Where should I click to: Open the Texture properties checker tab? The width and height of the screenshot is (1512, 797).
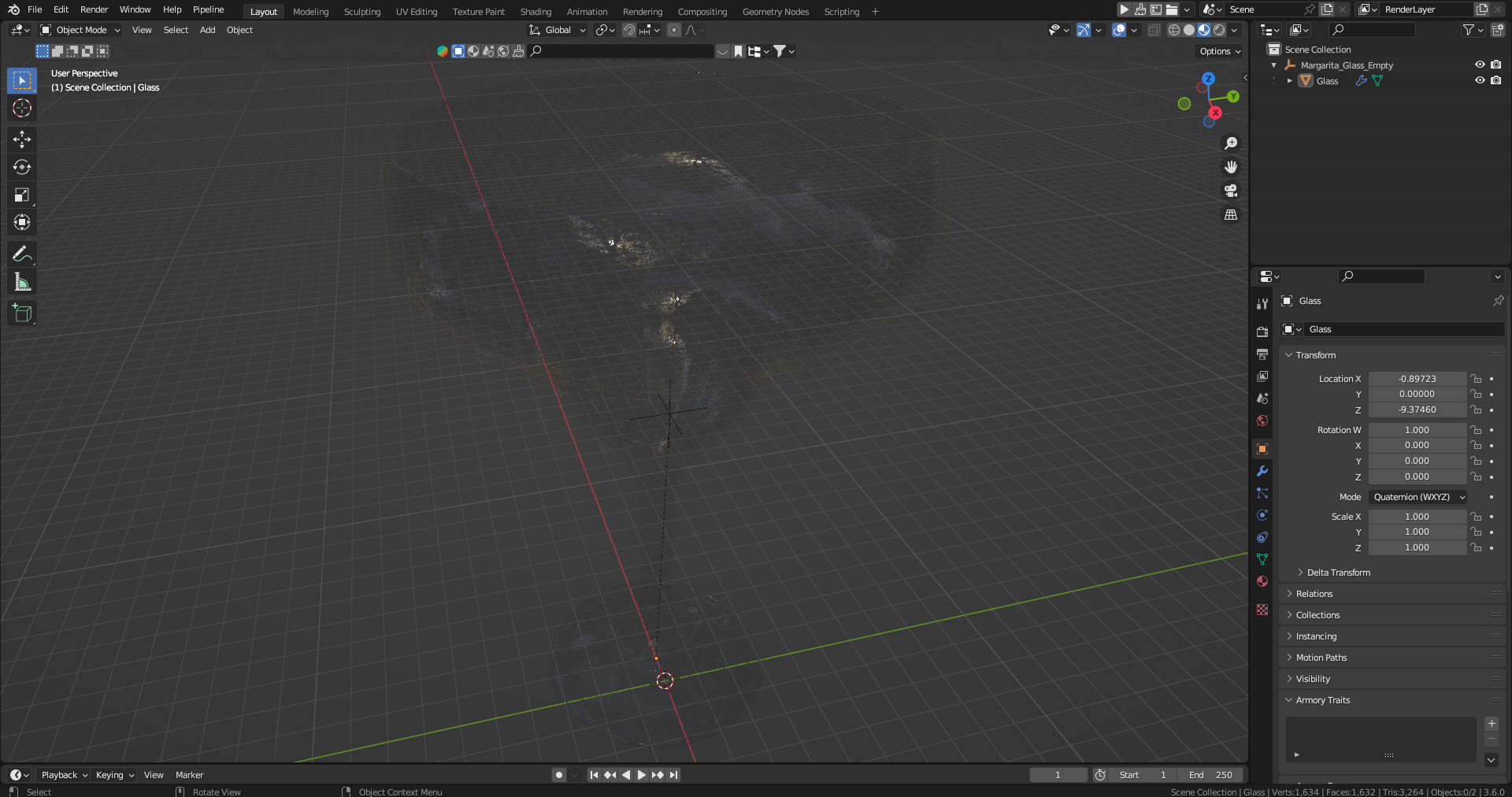pos(1262,610)
